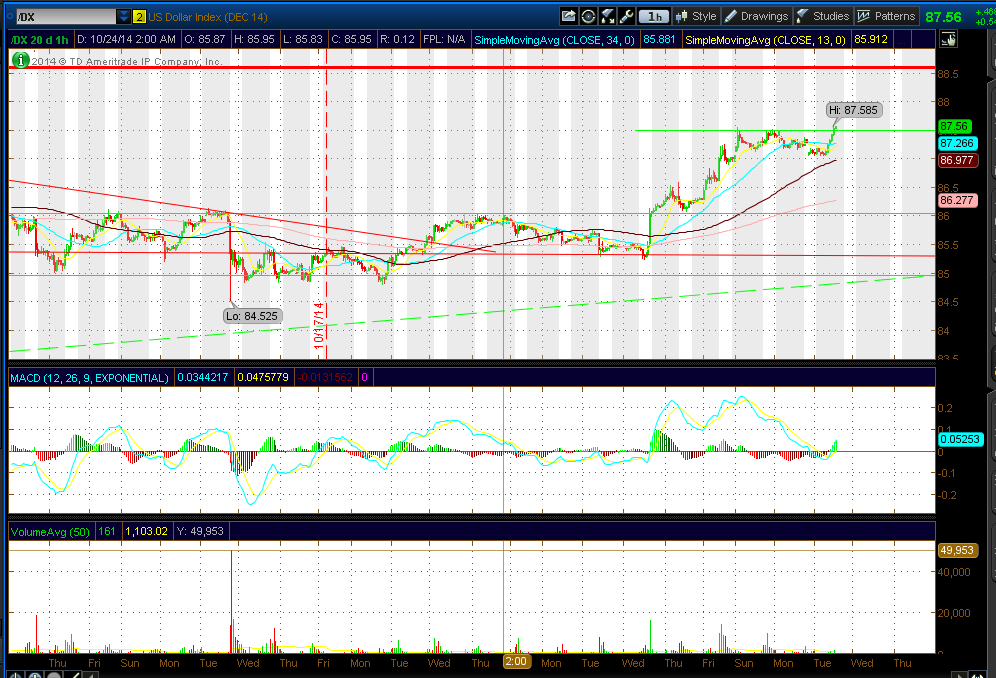Click the Lo: 84.525 price bubble
The width and height of the screenshot is (996, 678).
click(x=252, y=316)
